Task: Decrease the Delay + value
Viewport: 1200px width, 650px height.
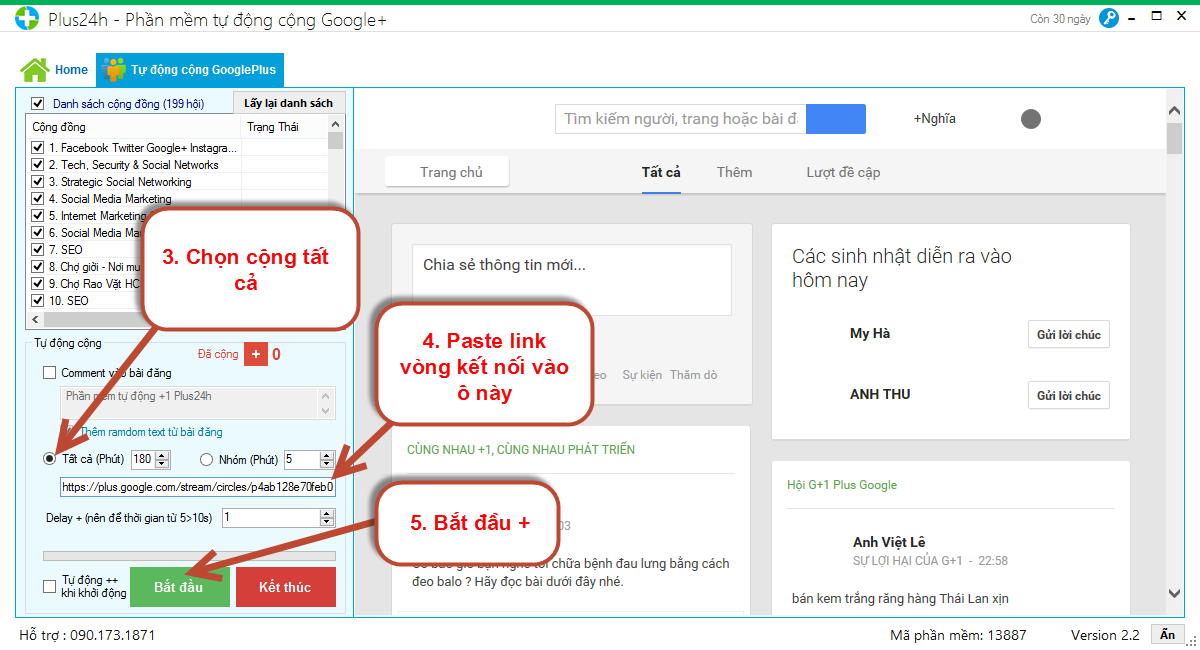Action: tap(327, 523)
